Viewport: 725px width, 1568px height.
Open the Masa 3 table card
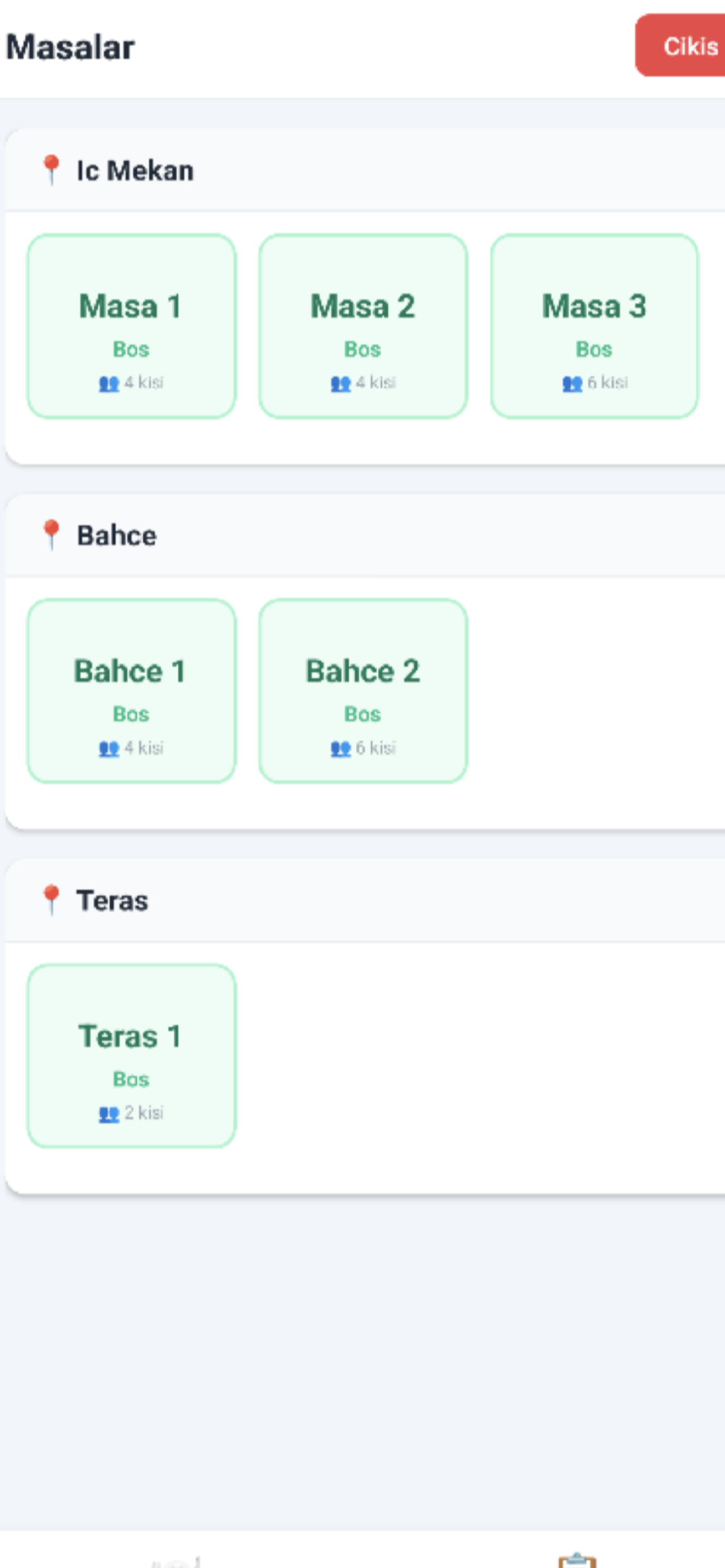pos(594,326)
